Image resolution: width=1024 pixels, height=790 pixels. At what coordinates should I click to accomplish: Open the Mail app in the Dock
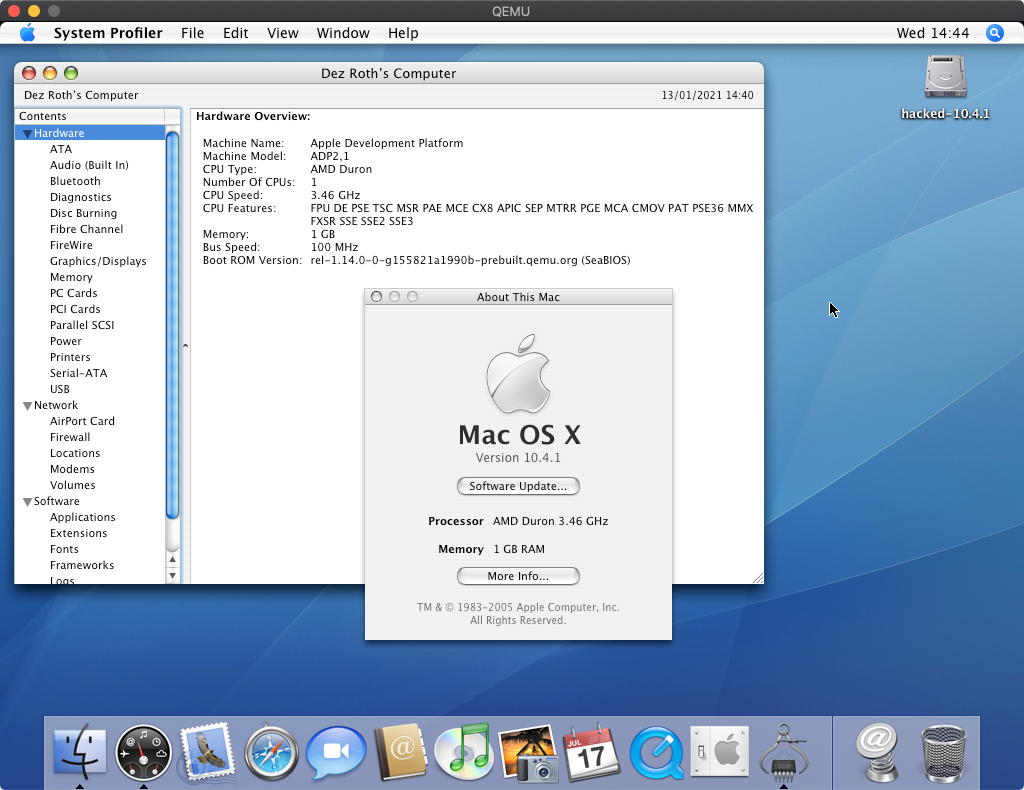207,753
